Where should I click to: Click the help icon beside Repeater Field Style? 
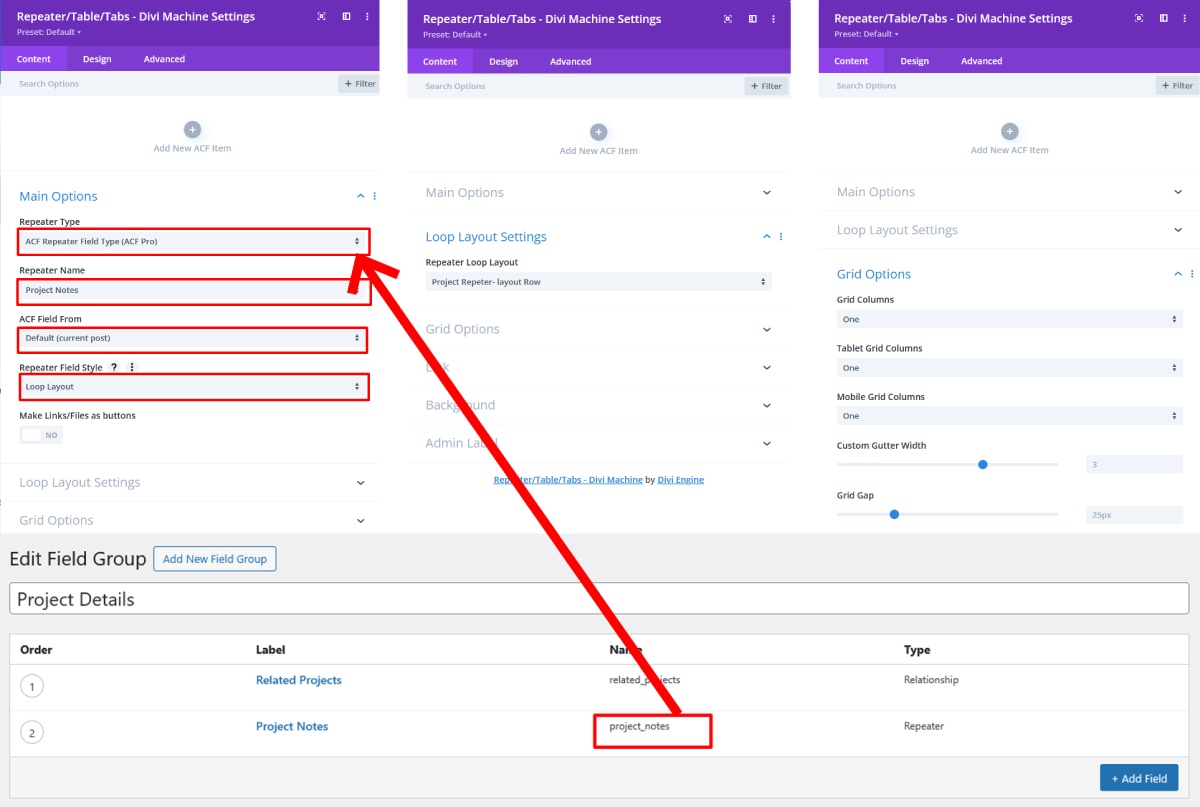(x=114, y=367)
